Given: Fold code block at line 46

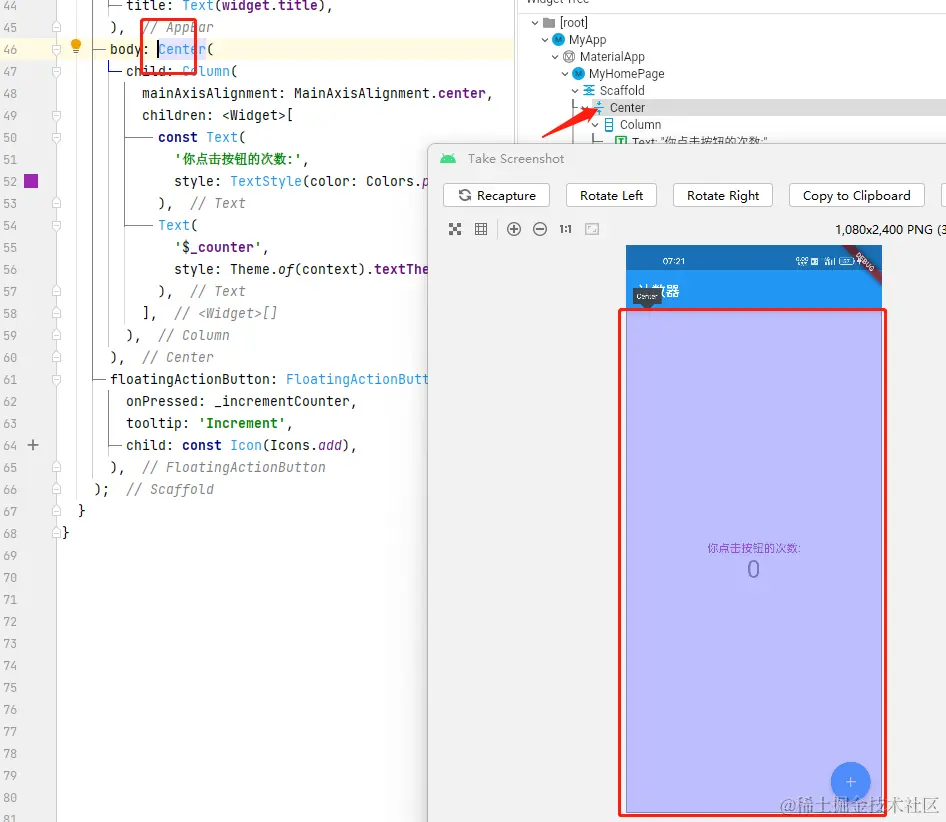Looking at the screenshot, I should pos(56,49).
